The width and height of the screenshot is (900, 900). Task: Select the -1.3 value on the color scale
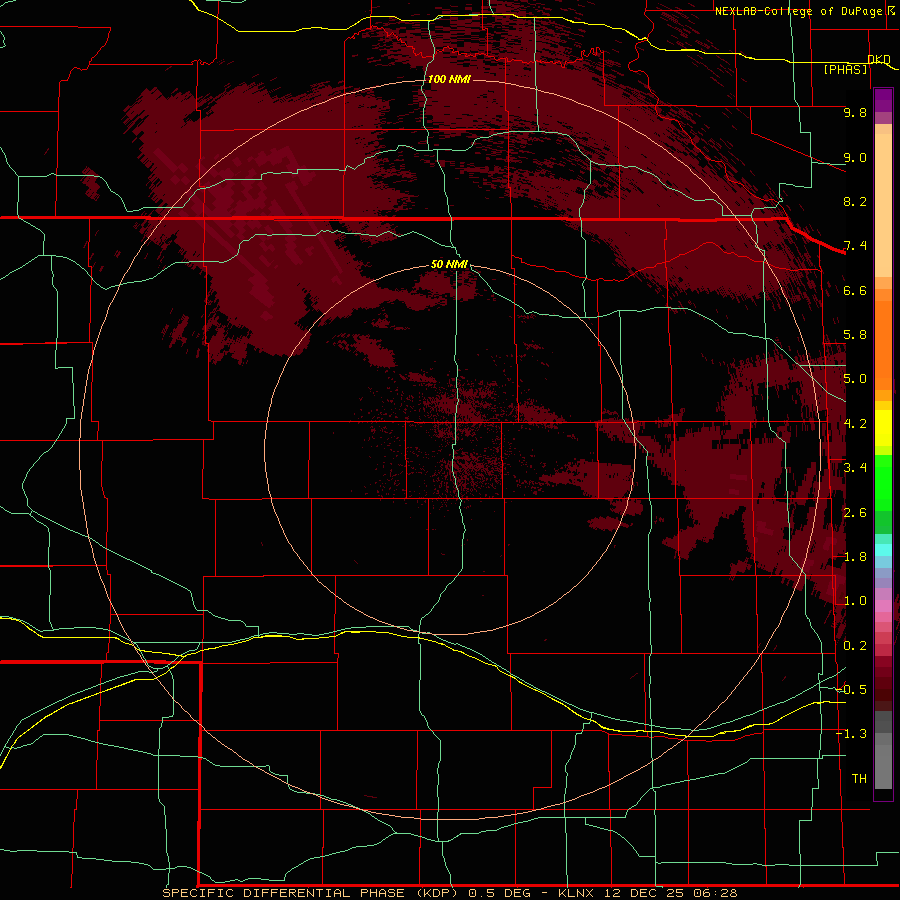(851, 734)
